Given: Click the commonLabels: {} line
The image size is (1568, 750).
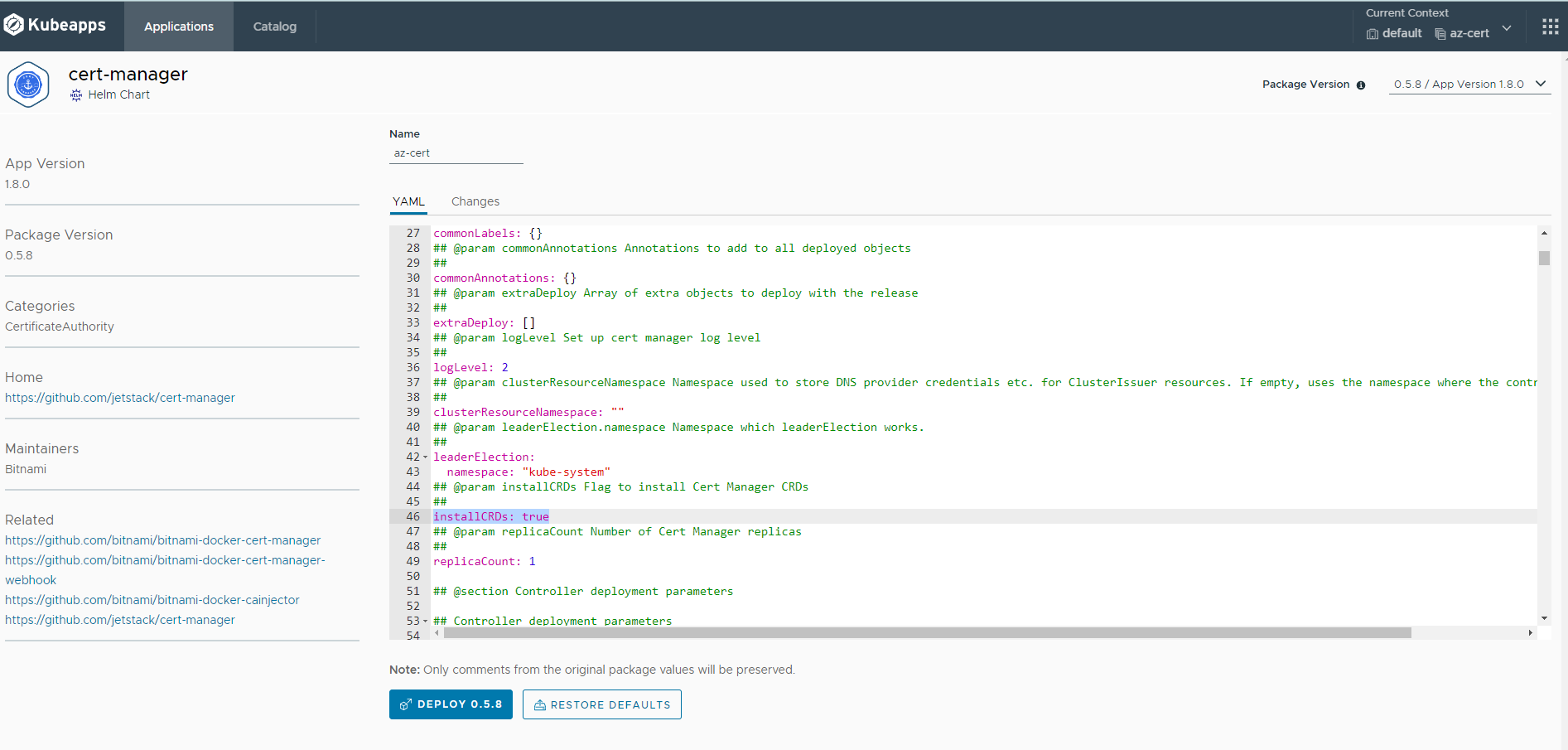Looking at the screenshot, I should coord(488,233).
